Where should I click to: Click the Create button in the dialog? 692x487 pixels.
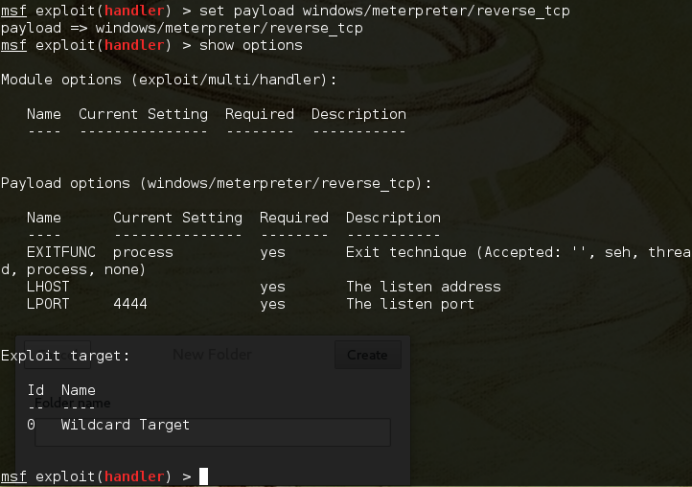[368, 355]
